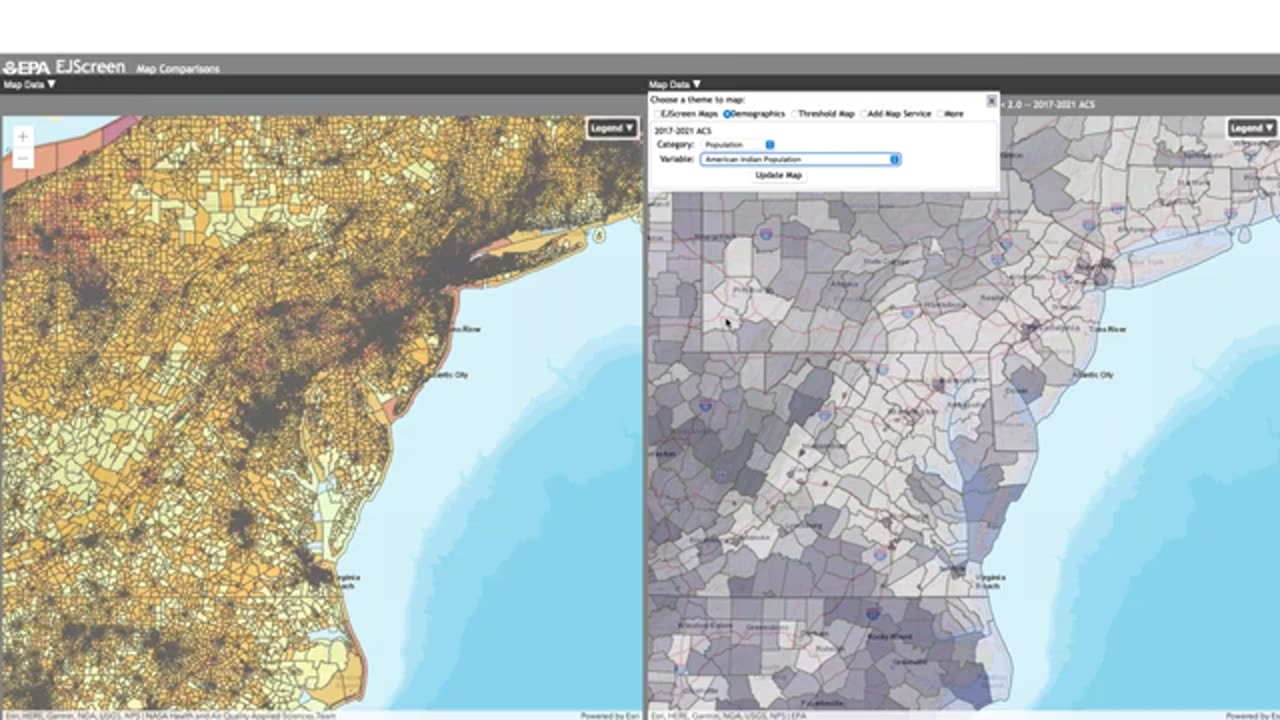
Task: Select the EJScreen Maps radio option
Action: pos(657,114)
